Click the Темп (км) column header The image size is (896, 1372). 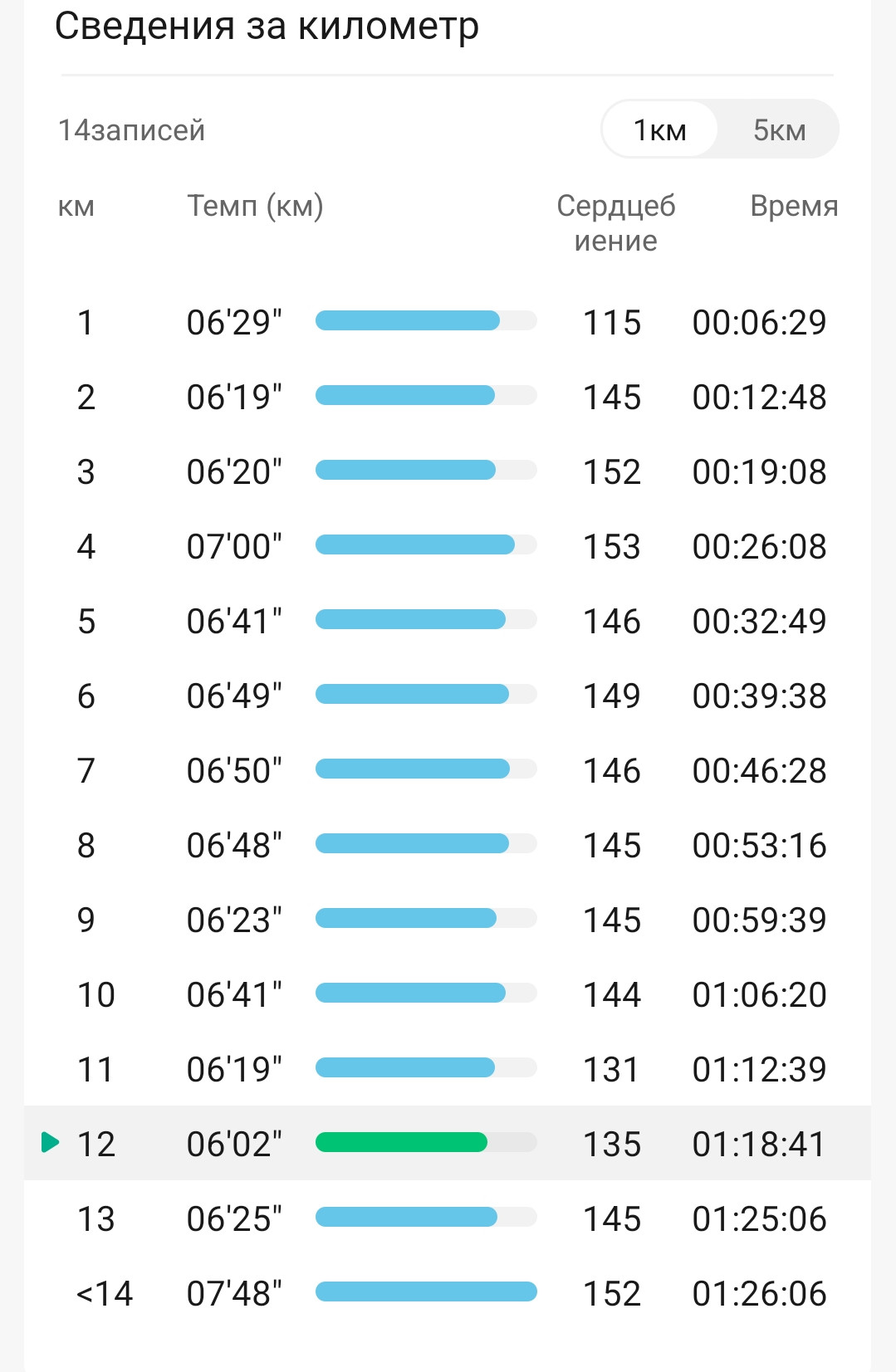[x=255, y=206]
